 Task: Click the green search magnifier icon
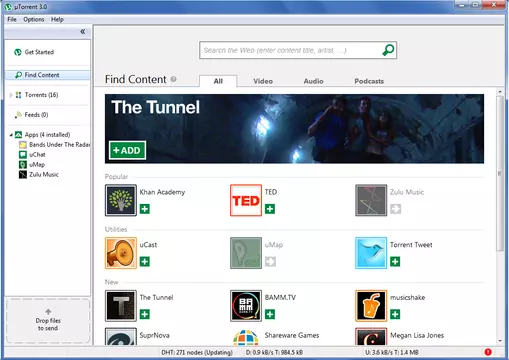tap(388, 50)
